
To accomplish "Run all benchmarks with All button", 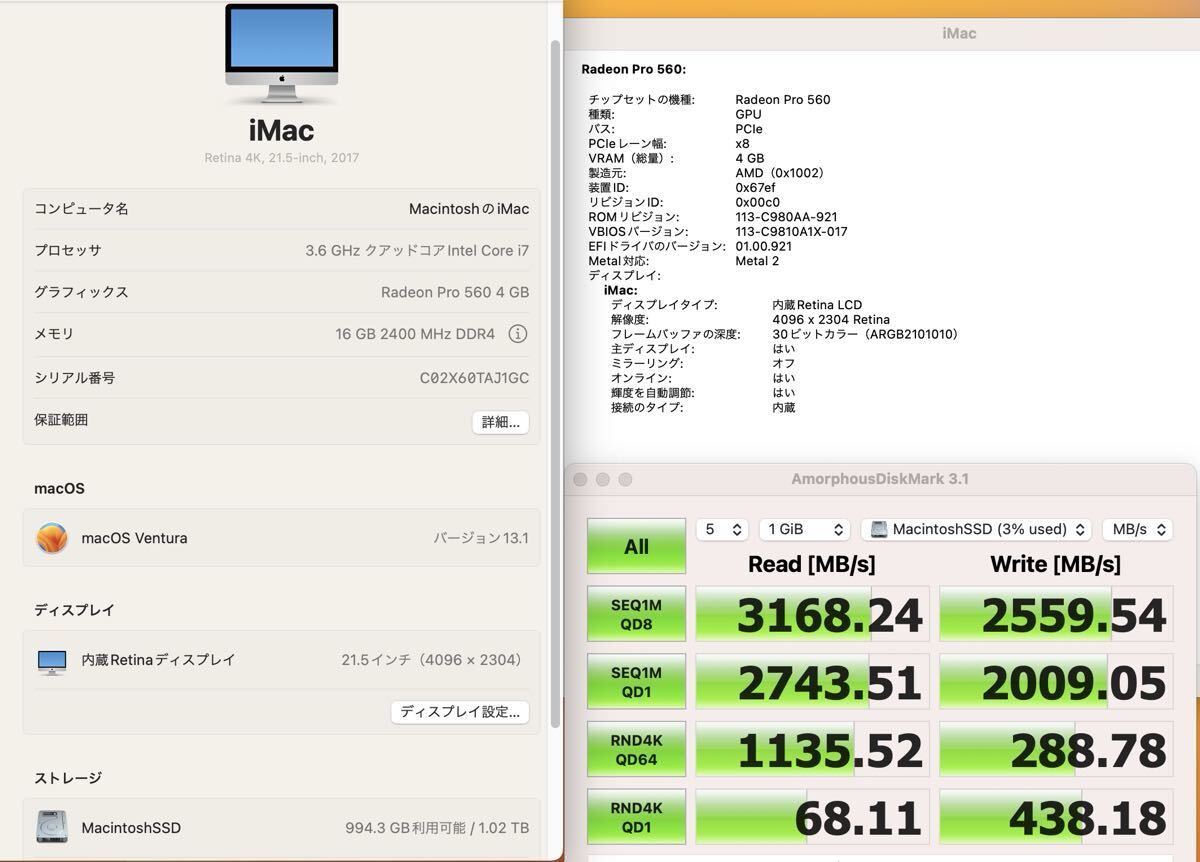I will 636,546.
